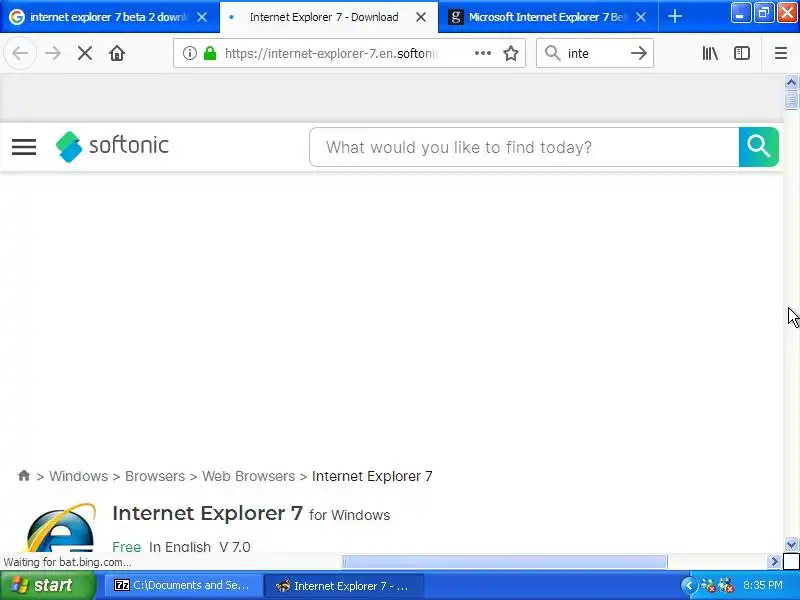Close the Google search results tab
The height and width of the screenshot is (600, 800).
[202, 17]
